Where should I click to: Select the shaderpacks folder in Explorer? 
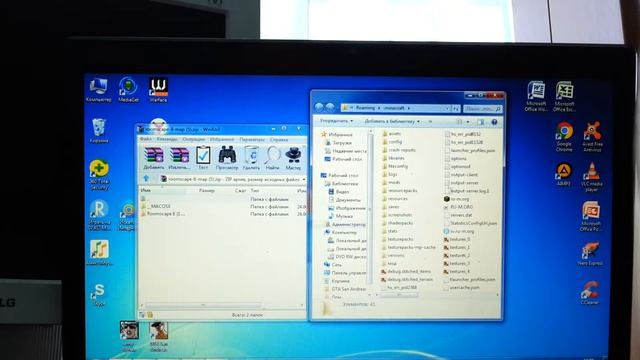(397, 223)
